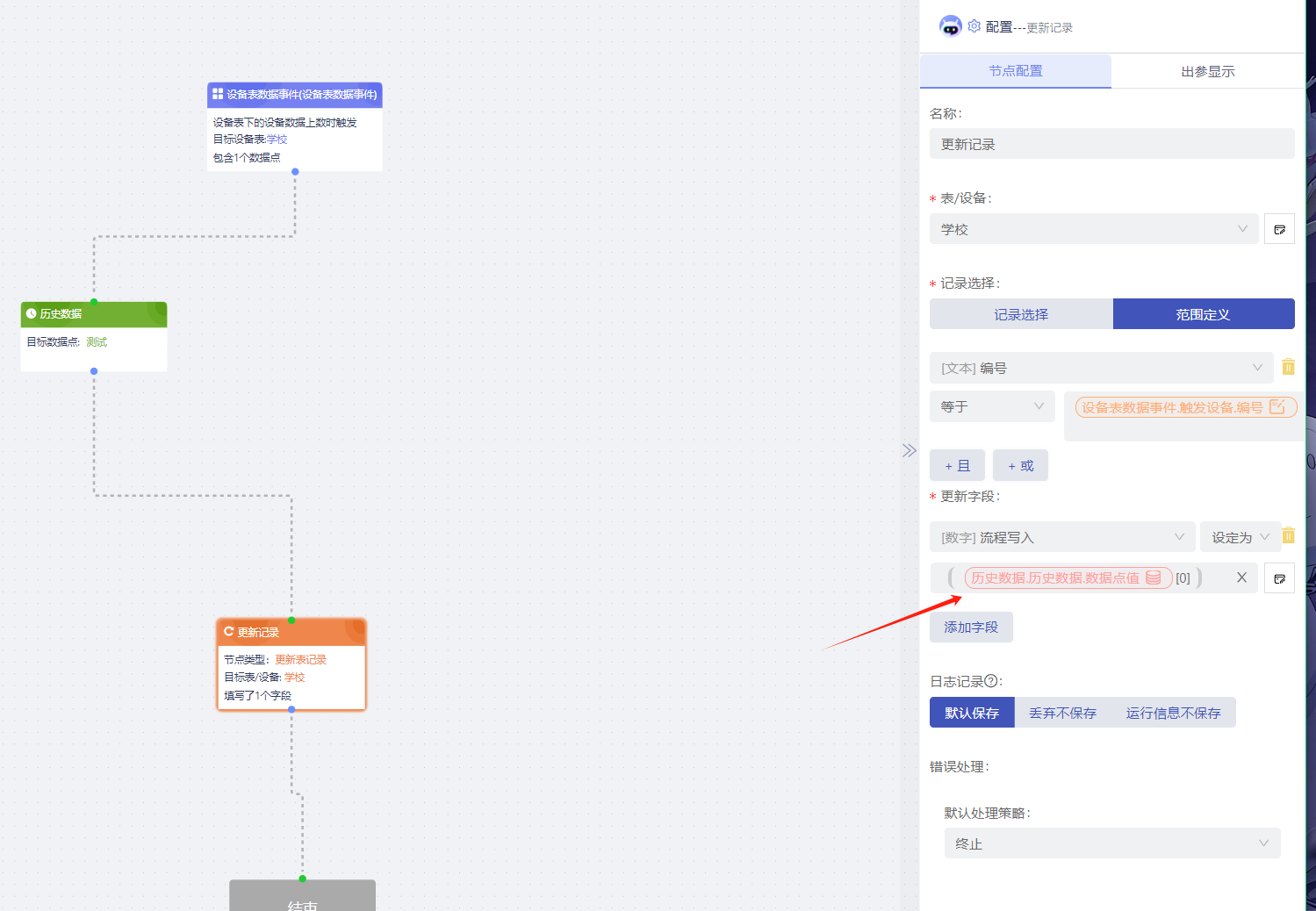
Task: Open the 终止 error strategy dropdown
Action: click(1111, 843)
